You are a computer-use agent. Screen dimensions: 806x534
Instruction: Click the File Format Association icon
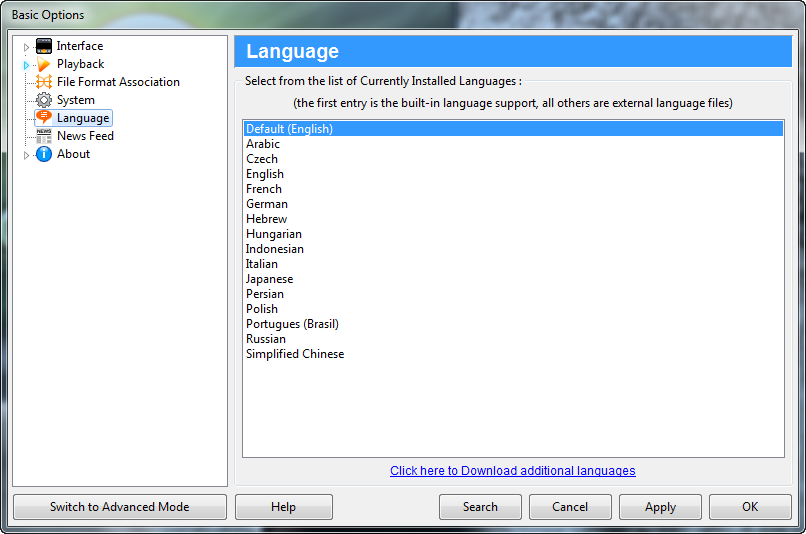[x=44, y=82]
